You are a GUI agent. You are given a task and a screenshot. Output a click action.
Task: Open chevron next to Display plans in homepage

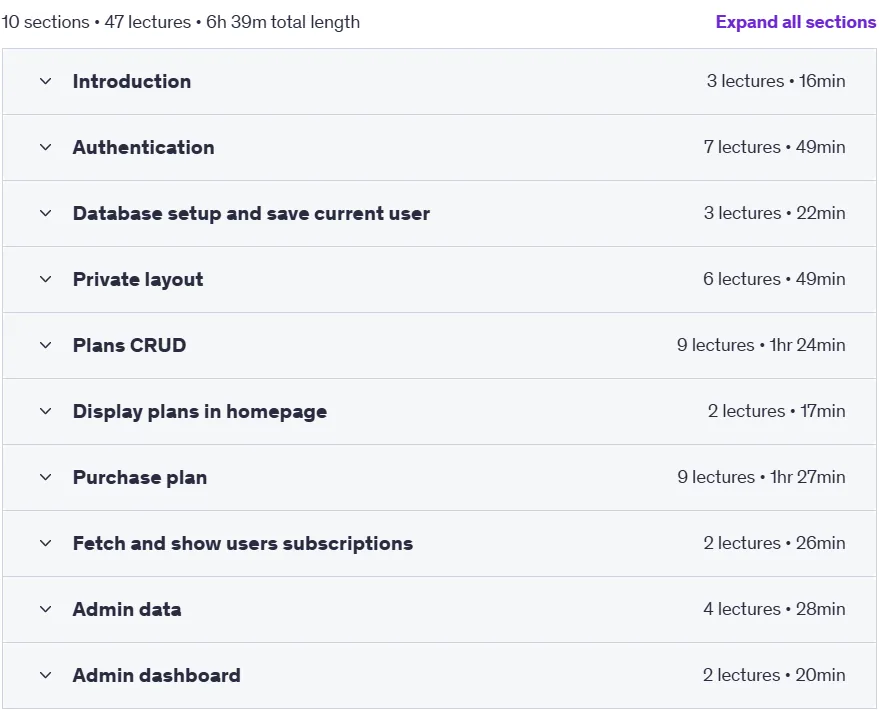[45, 411]
